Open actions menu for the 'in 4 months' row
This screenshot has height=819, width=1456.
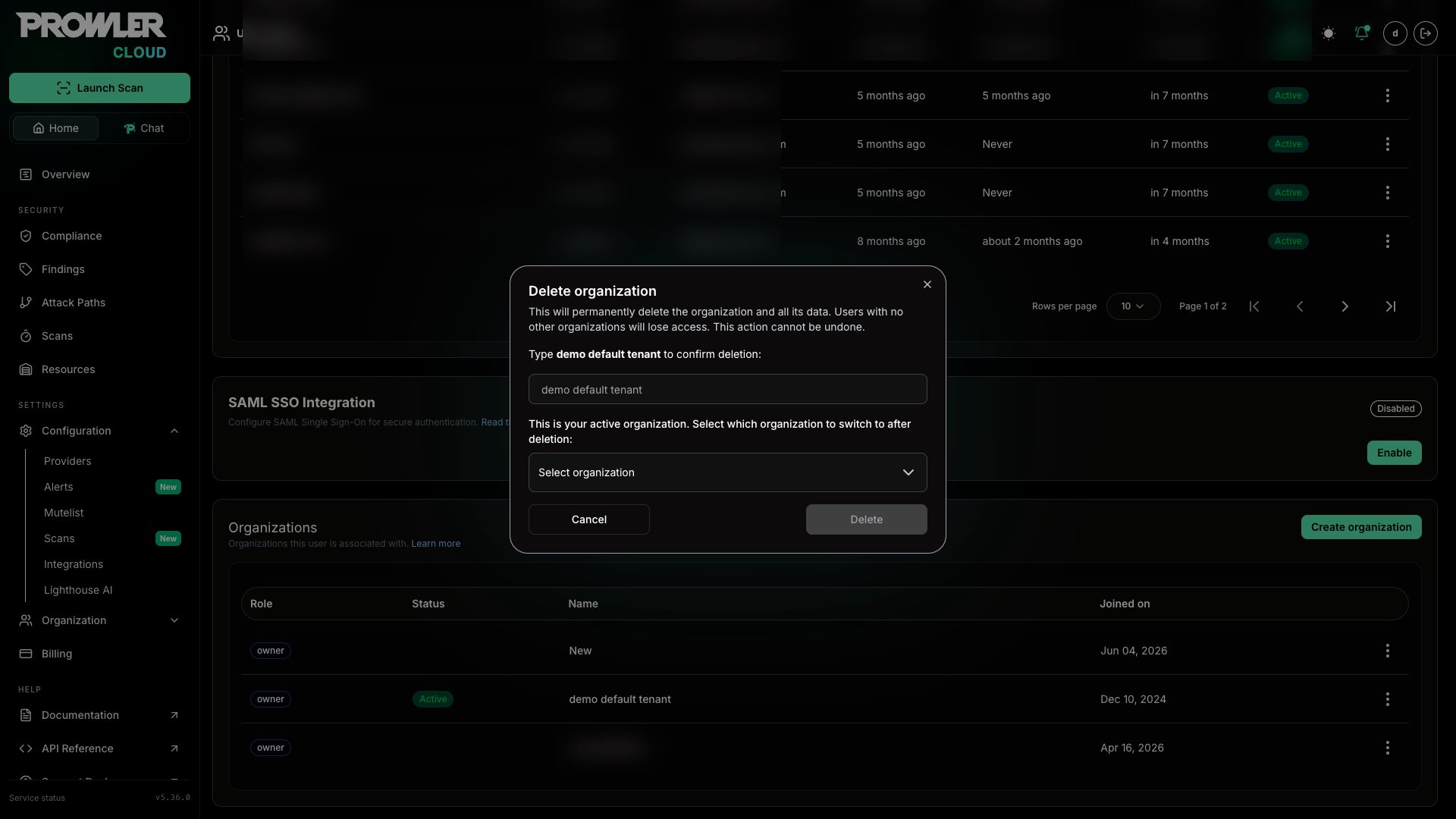pyautogui.click(x=1388, y=241)
